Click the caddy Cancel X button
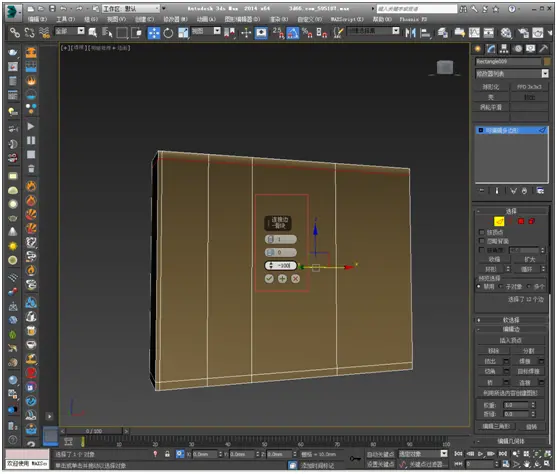 click(295, 279)
